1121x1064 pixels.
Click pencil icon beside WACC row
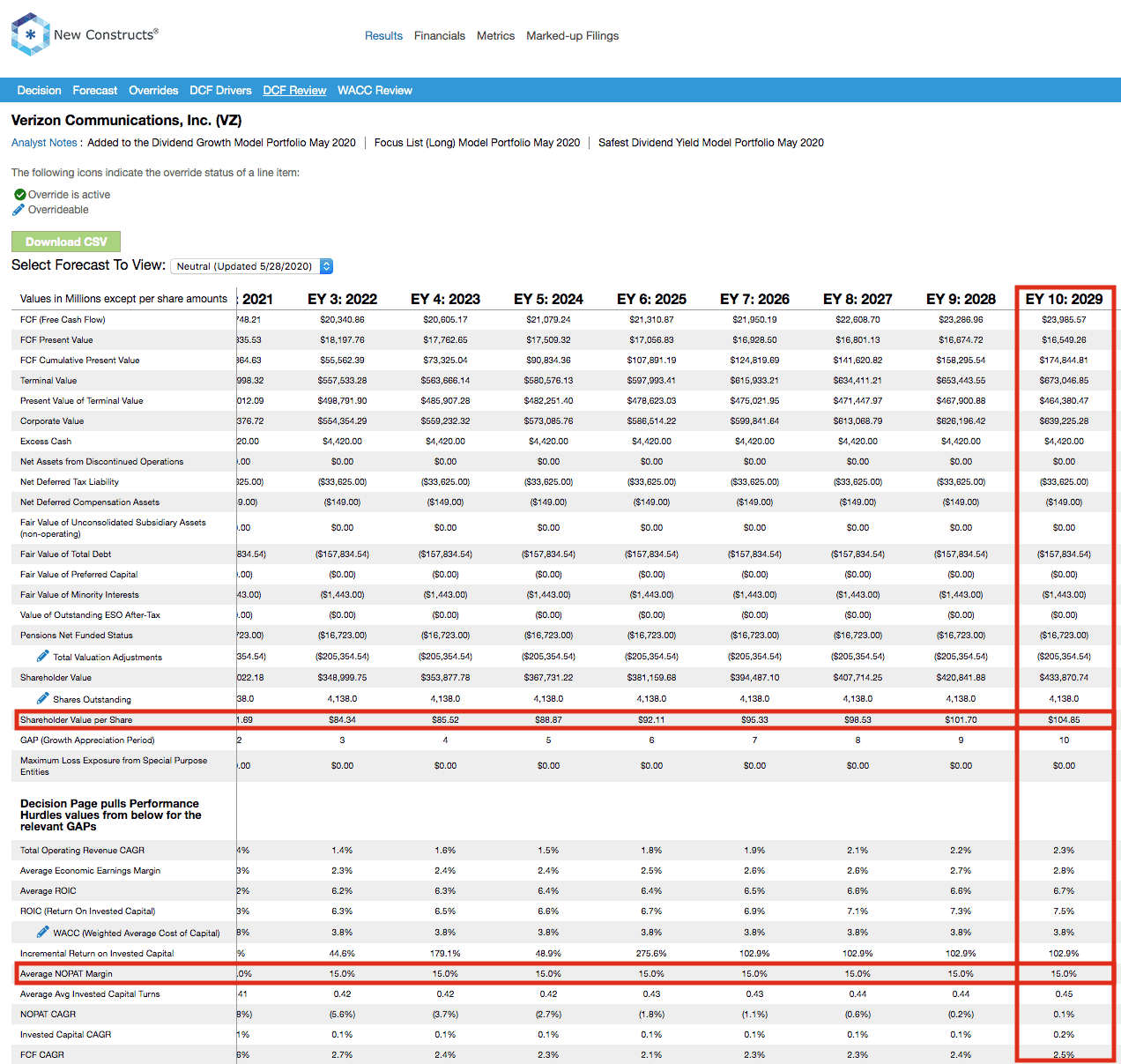pyautogui.click(x=42, y=932)
